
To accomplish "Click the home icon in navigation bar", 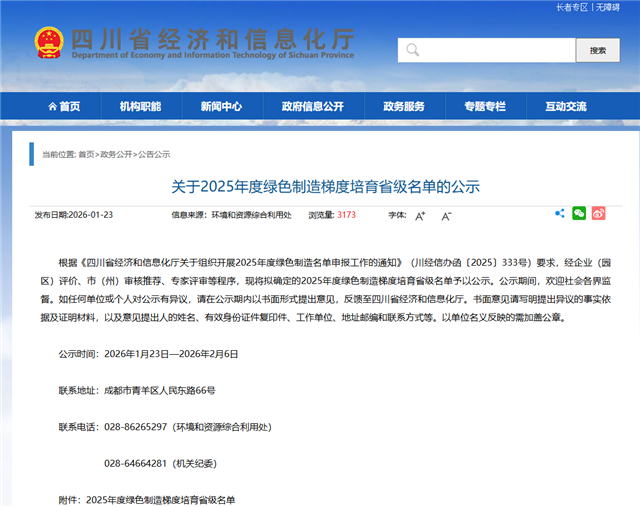I will (51, 107).
